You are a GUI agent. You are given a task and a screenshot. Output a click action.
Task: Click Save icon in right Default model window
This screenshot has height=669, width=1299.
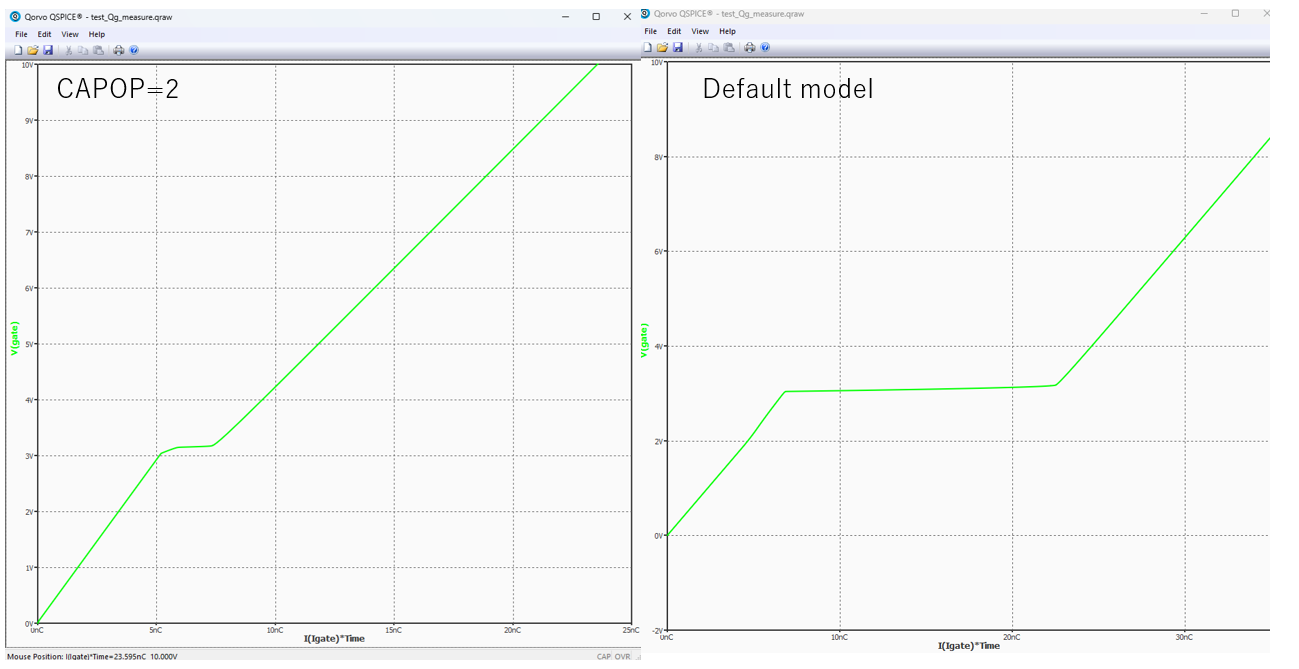click(x=677, y=47)
